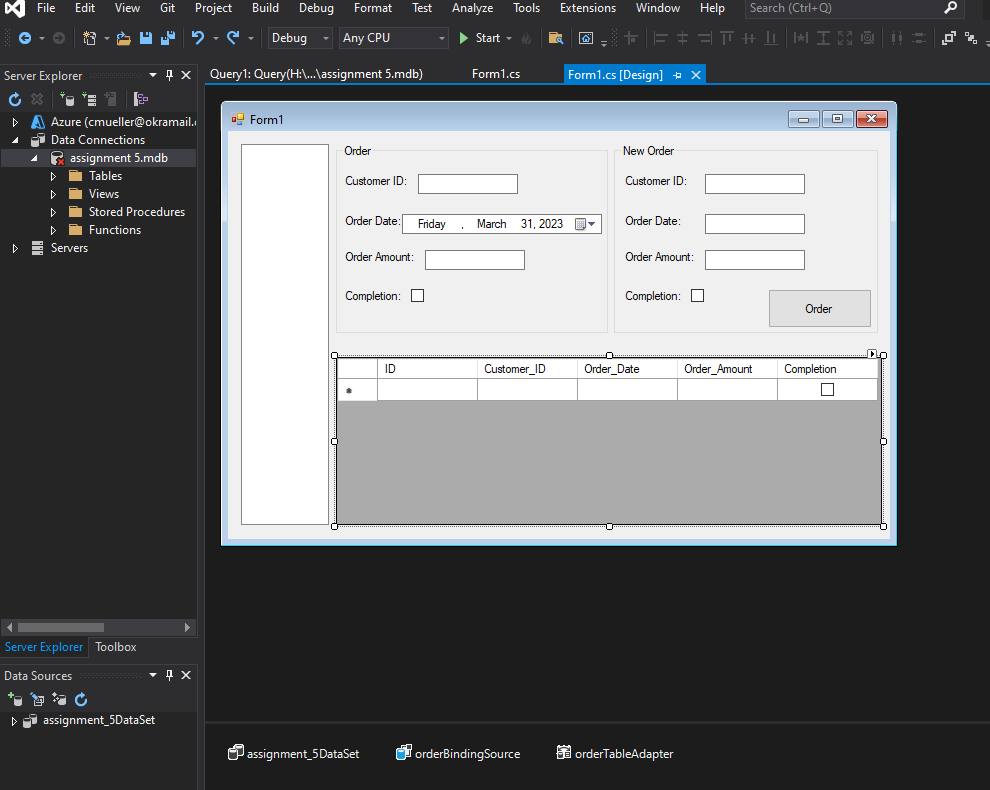Check the Completion box under New Order
Screen dimensions: 990x790
[x=698, y=296]
